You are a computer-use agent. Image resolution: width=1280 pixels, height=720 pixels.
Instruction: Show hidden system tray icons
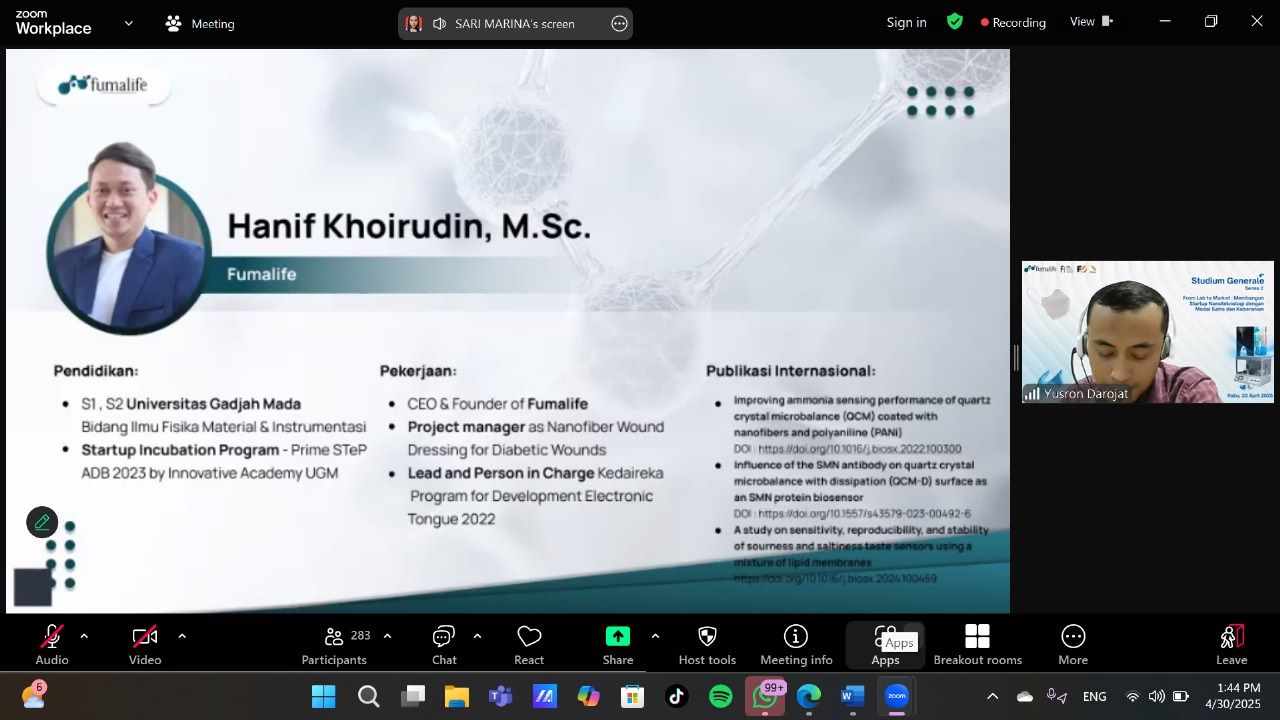pos(992,697)
